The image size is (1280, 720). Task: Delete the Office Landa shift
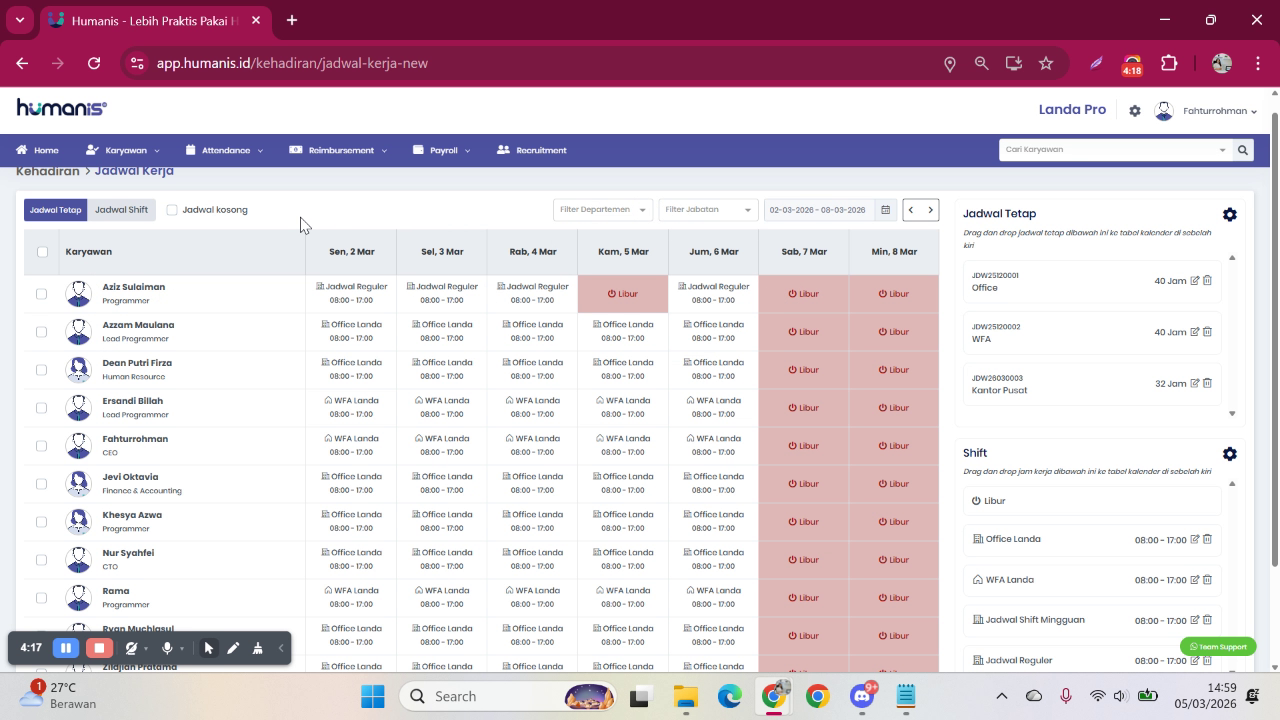(1207, 539)
